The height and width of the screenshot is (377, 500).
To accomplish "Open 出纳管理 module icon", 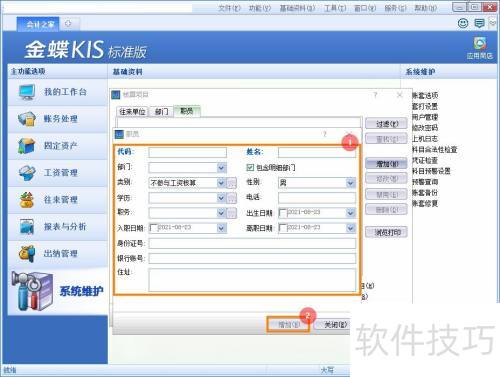I will pos(27,254).
